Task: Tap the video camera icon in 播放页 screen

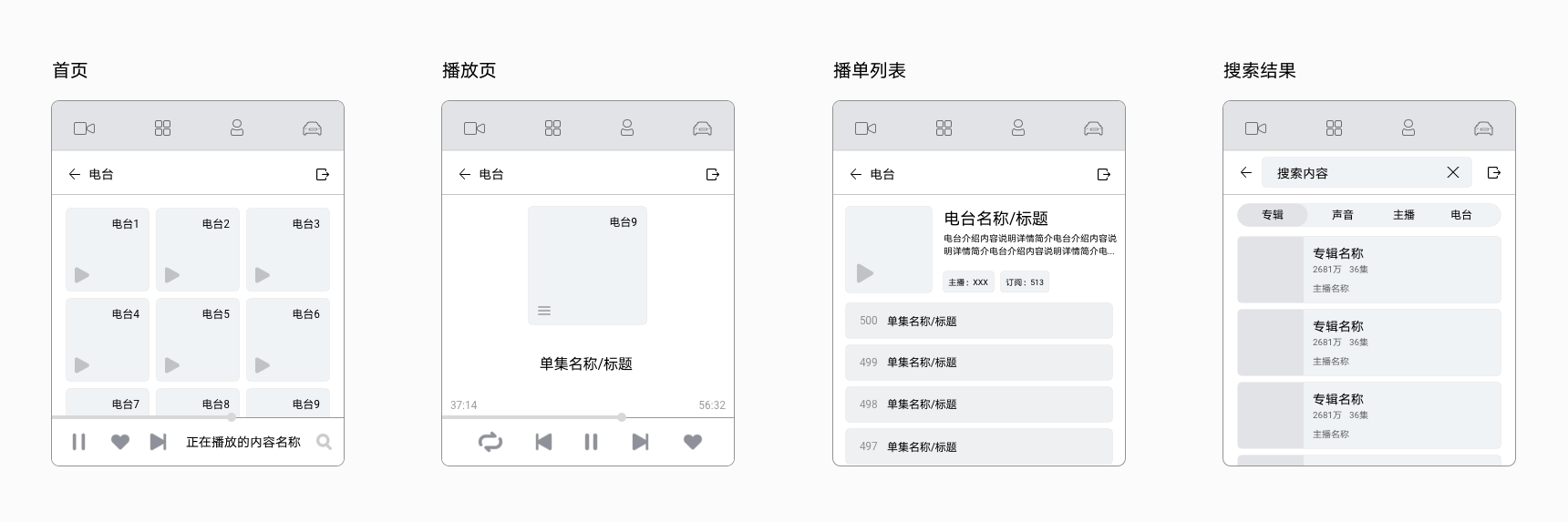Action: coord(475,128)
